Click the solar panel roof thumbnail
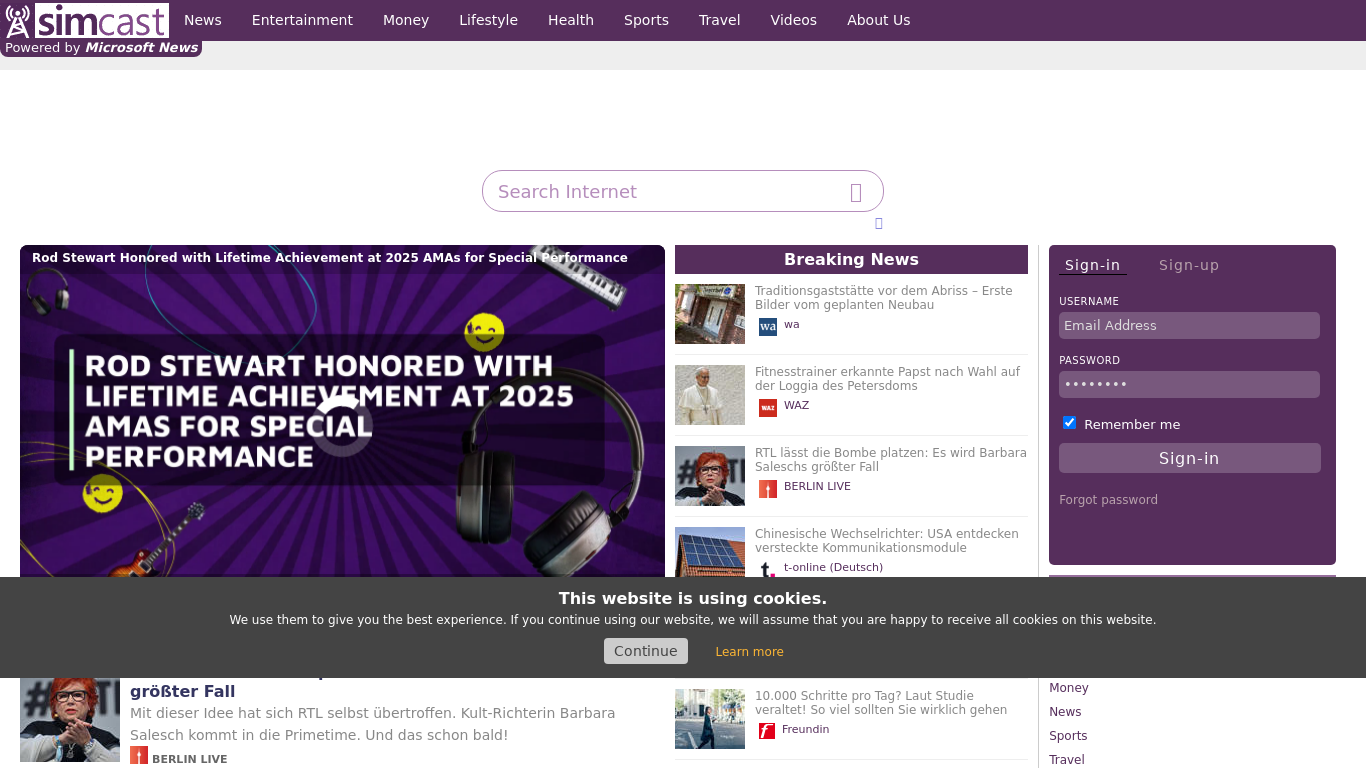1366x768 pixels. 710,552
